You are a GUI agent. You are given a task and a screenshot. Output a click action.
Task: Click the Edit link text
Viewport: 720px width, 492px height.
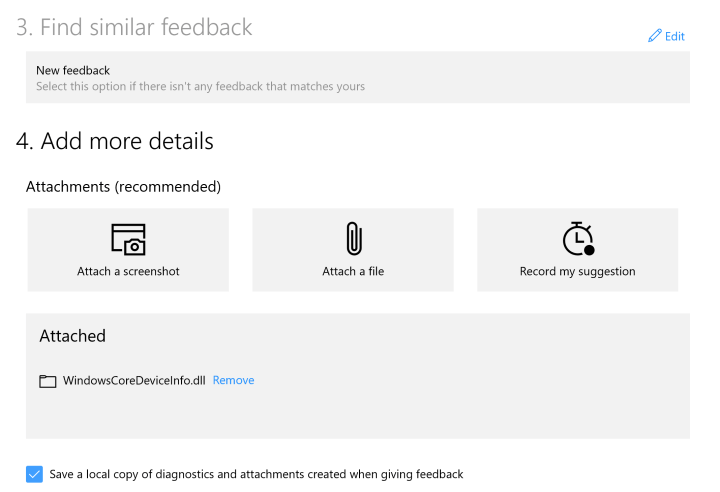click(675, 37)
